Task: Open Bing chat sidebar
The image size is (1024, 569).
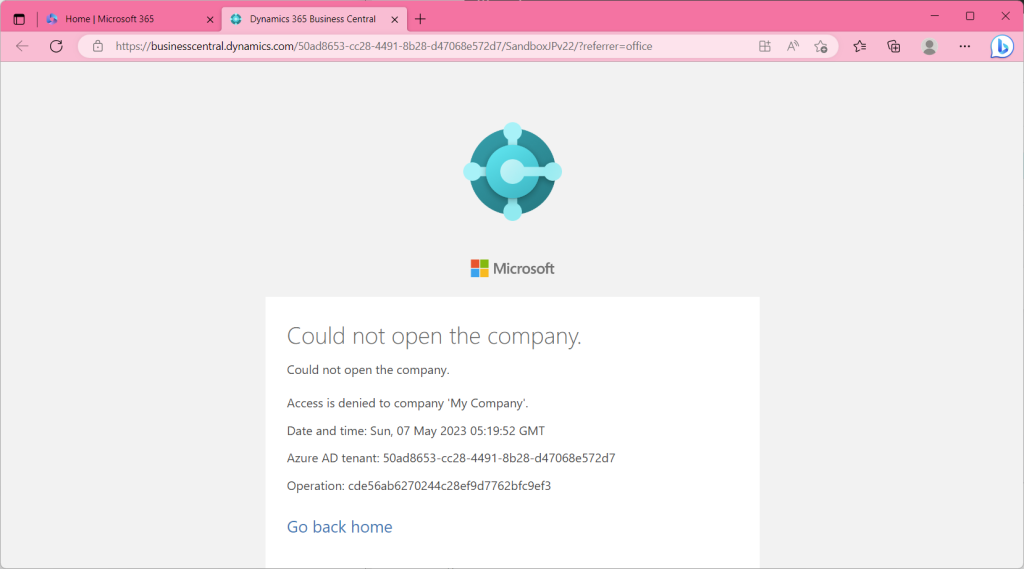Action: (1002, 46)
